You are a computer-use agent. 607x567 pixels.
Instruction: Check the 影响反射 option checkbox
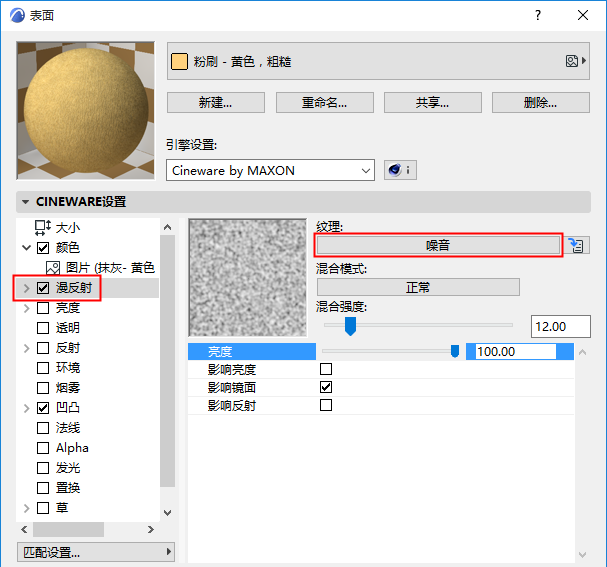(326, 405)
